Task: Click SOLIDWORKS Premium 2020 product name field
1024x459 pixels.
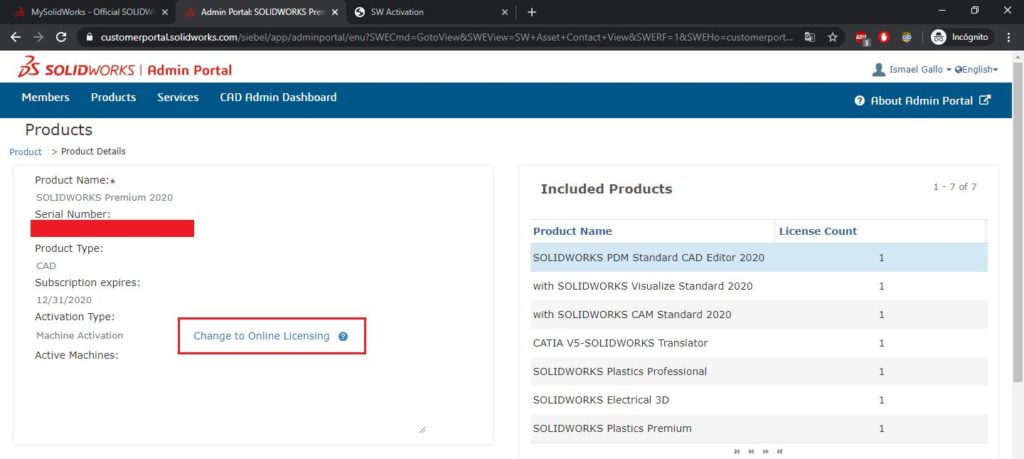Action: pyautogui.click(x=104, y=197)
